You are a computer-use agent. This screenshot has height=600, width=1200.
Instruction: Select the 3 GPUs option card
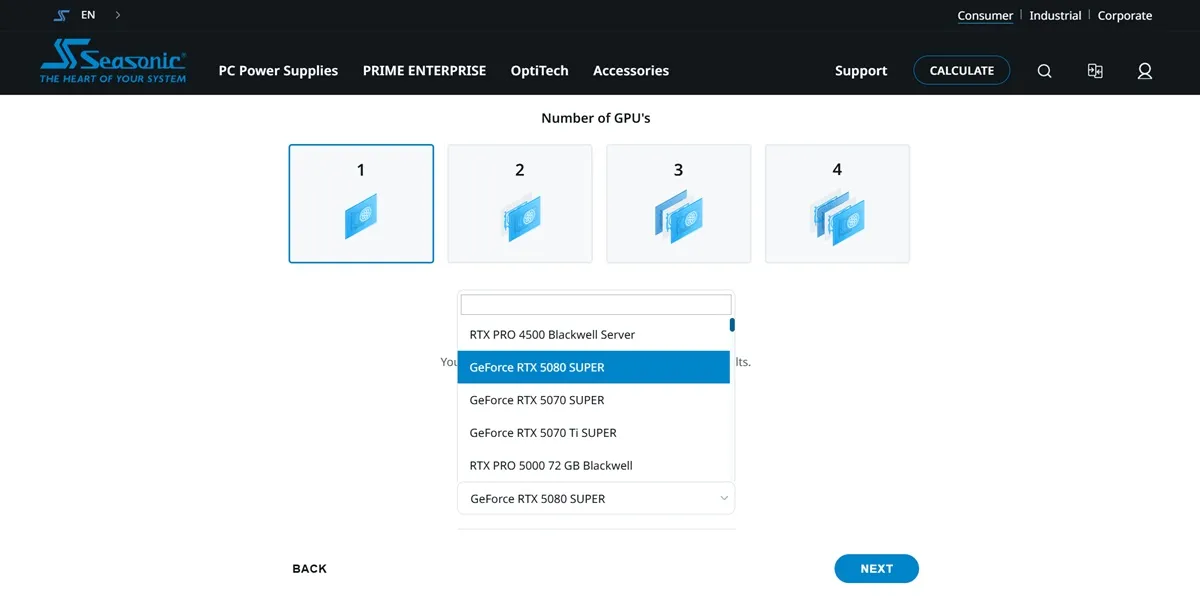click(678, 204)
